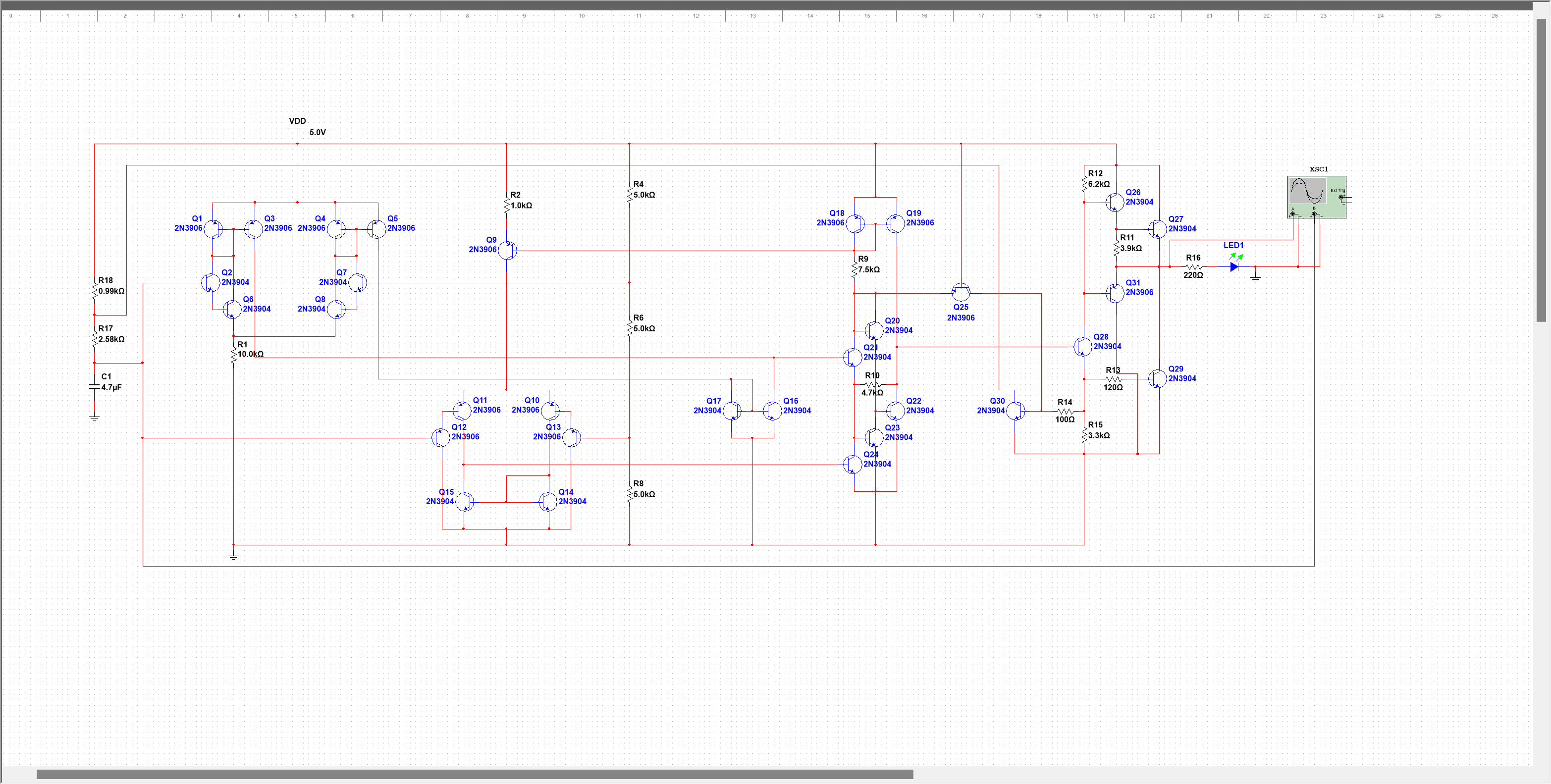1551x784 pixels.
Task: Select resistor R9 7.5kΩ
Action: point(855,270)
